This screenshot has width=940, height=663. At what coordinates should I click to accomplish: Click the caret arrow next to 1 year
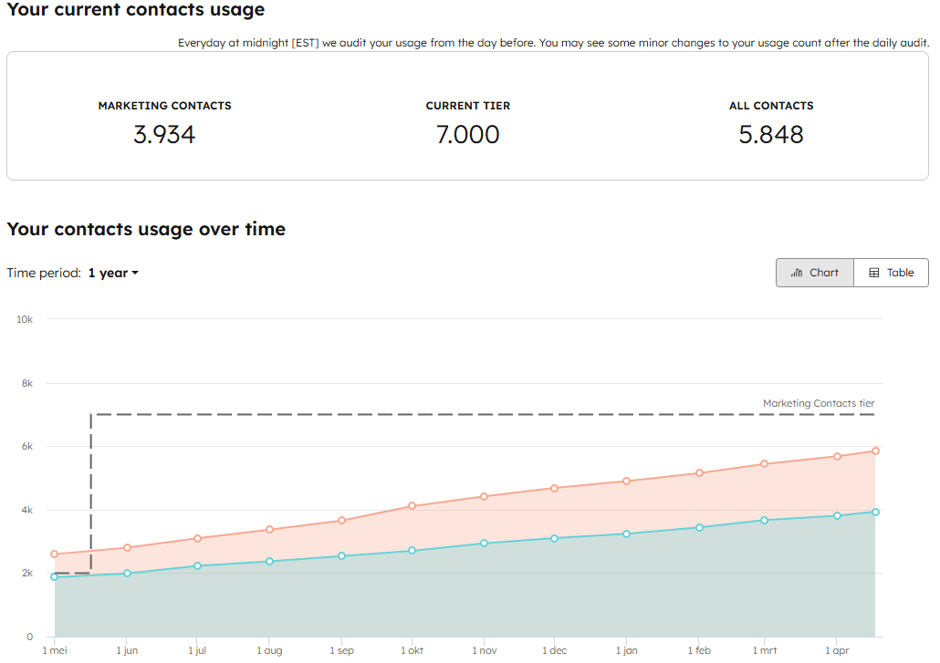pos(133,272)
